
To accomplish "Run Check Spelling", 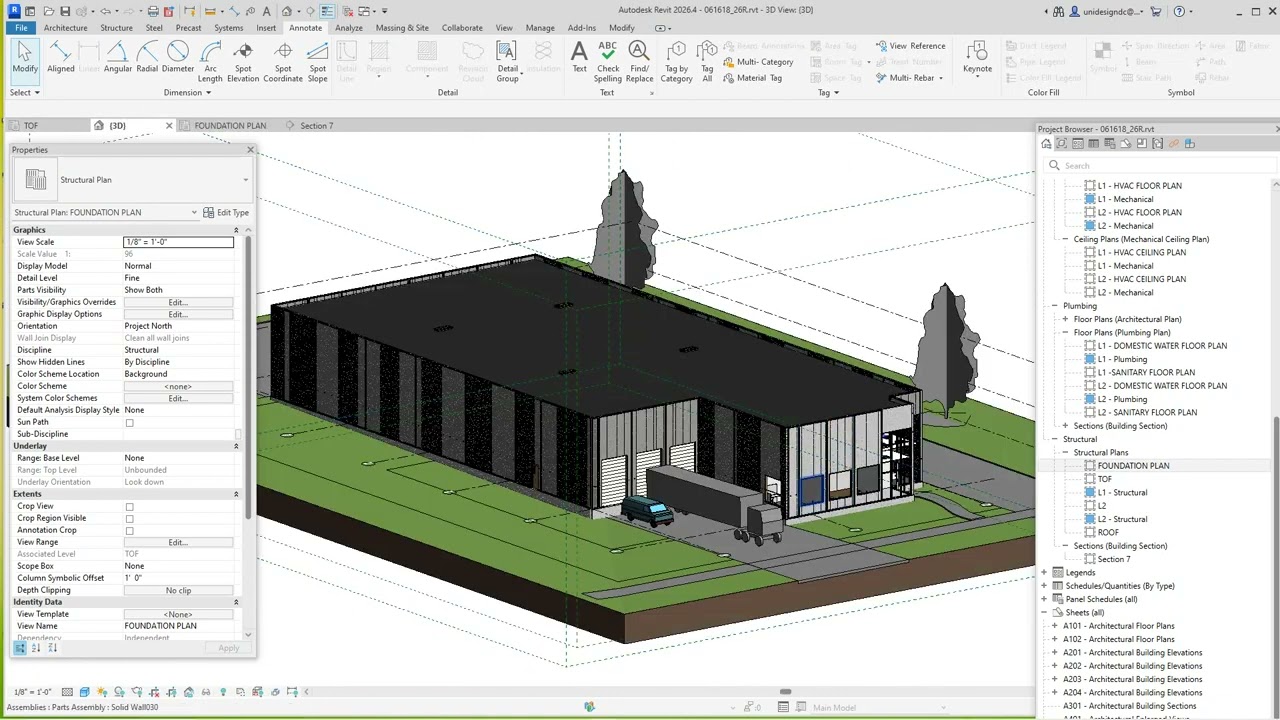I will pyautogui.click(x=608, y=62).
